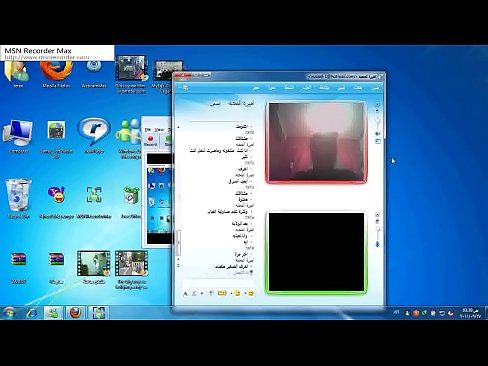Open the yellow winks icon
488x366 pixels.
(222, 293)
